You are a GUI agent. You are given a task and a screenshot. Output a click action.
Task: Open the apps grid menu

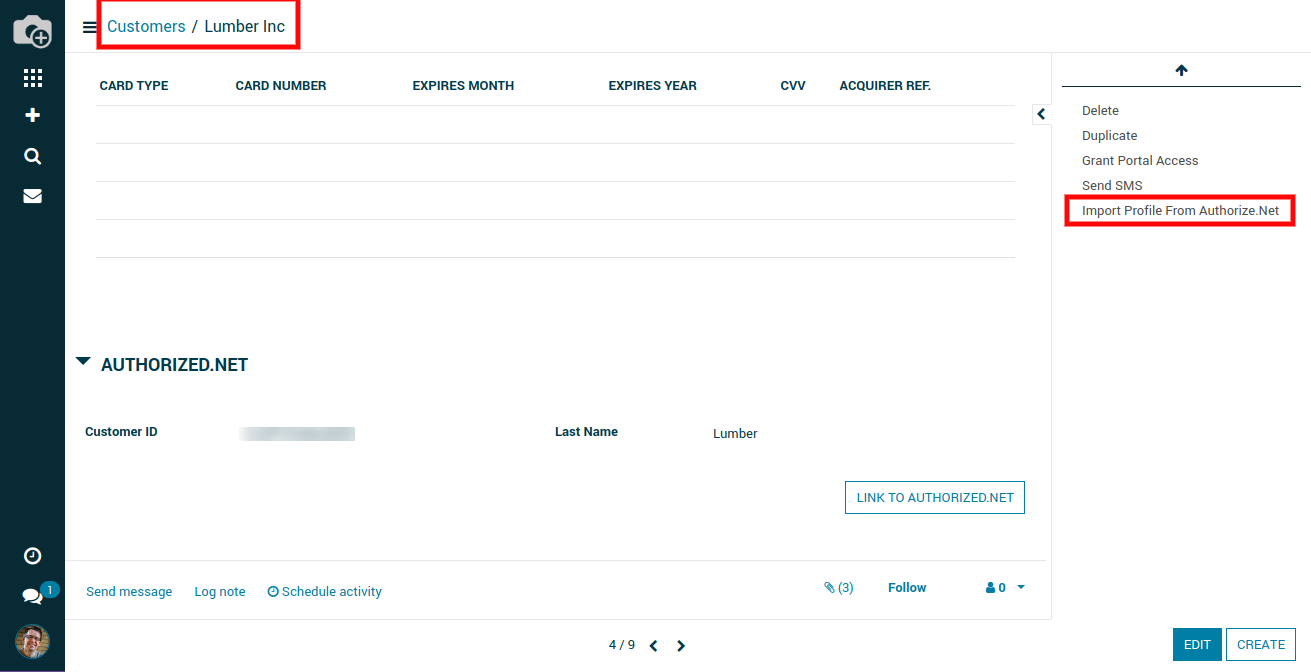coord(32,78)
